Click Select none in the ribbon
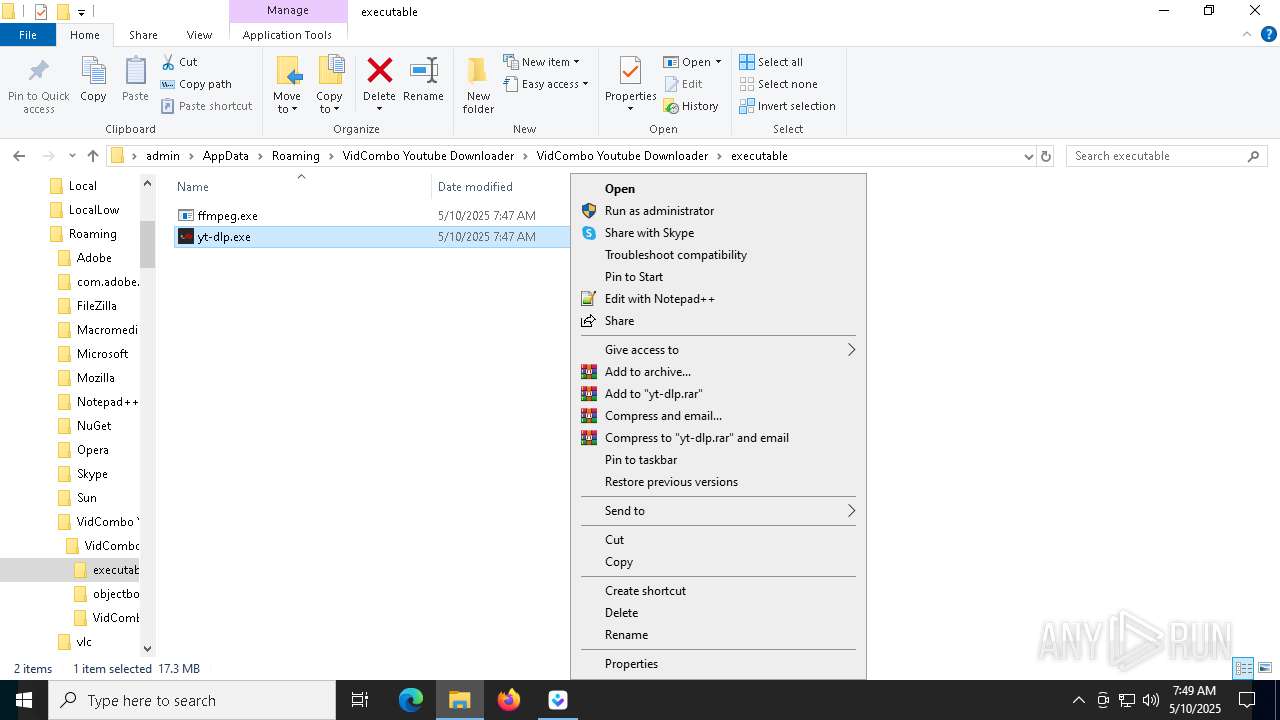Screen dimensions: 1280x720 click(x=778, y=84)
